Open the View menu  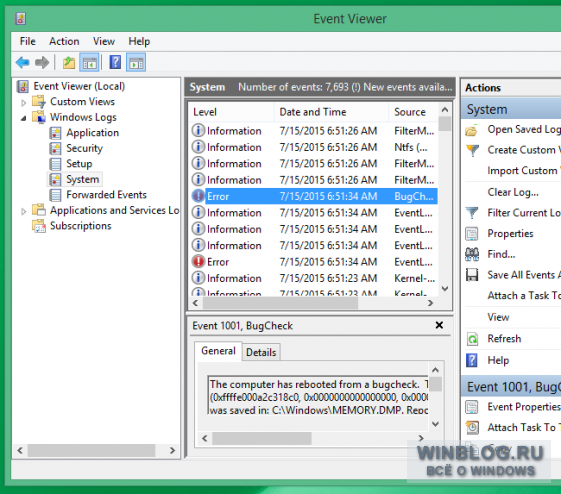coord(104,41)
